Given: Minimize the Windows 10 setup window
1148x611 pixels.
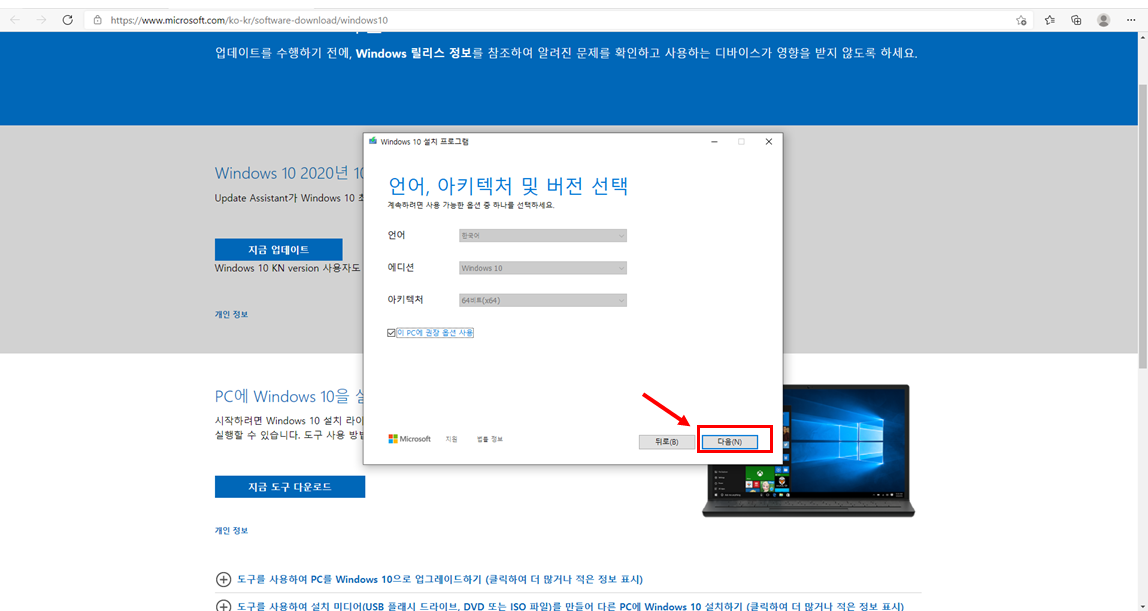Looking at the screenshot, I should (715, 142).
